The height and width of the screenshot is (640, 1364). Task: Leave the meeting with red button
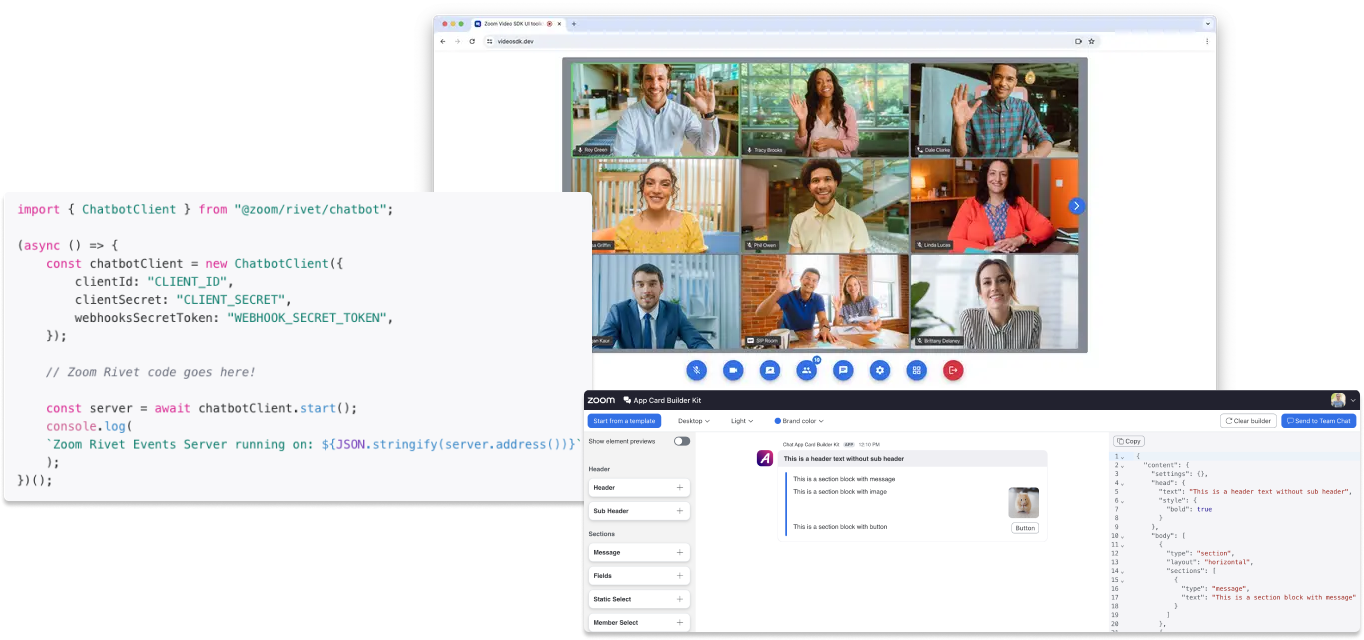tap(953, 370)
